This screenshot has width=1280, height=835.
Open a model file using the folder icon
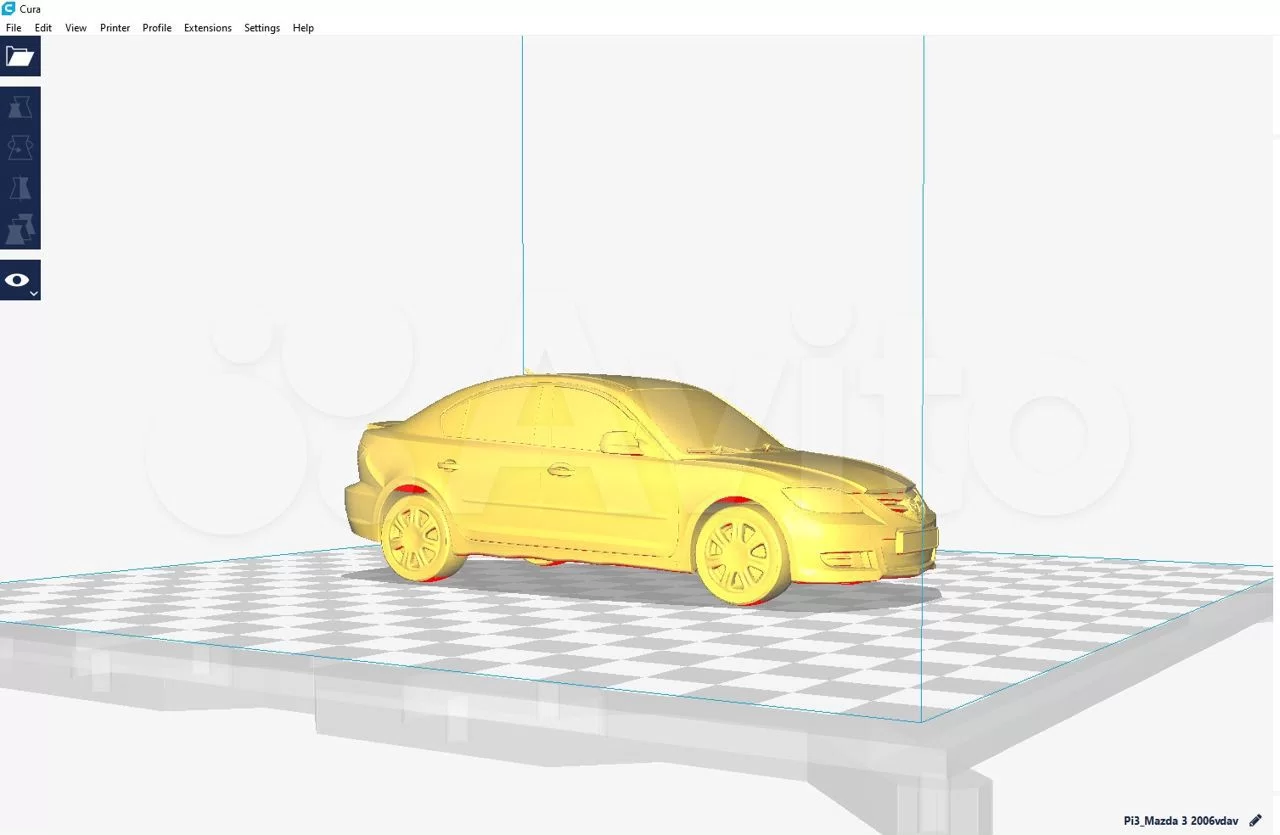19,56
